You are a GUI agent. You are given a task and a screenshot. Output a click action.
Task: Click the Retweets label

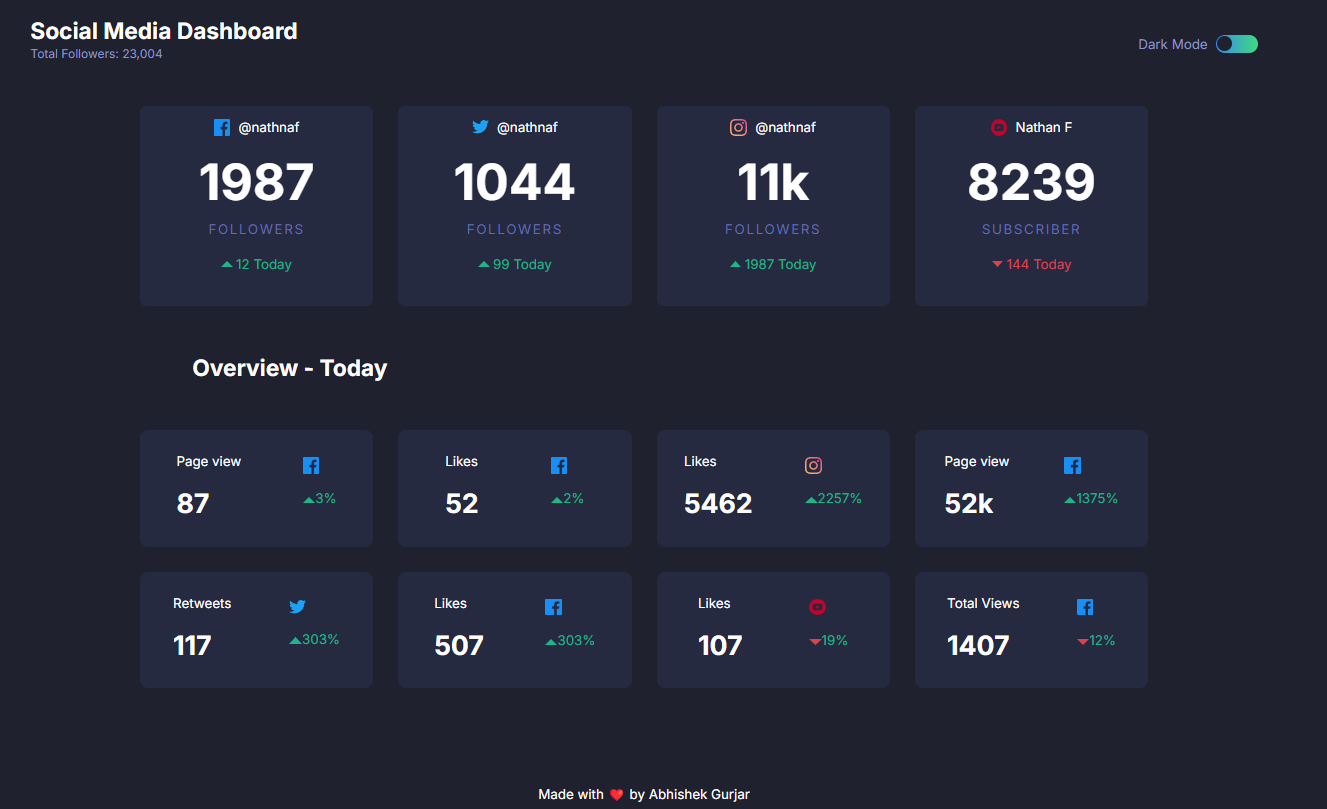click(x=202, y=604)
